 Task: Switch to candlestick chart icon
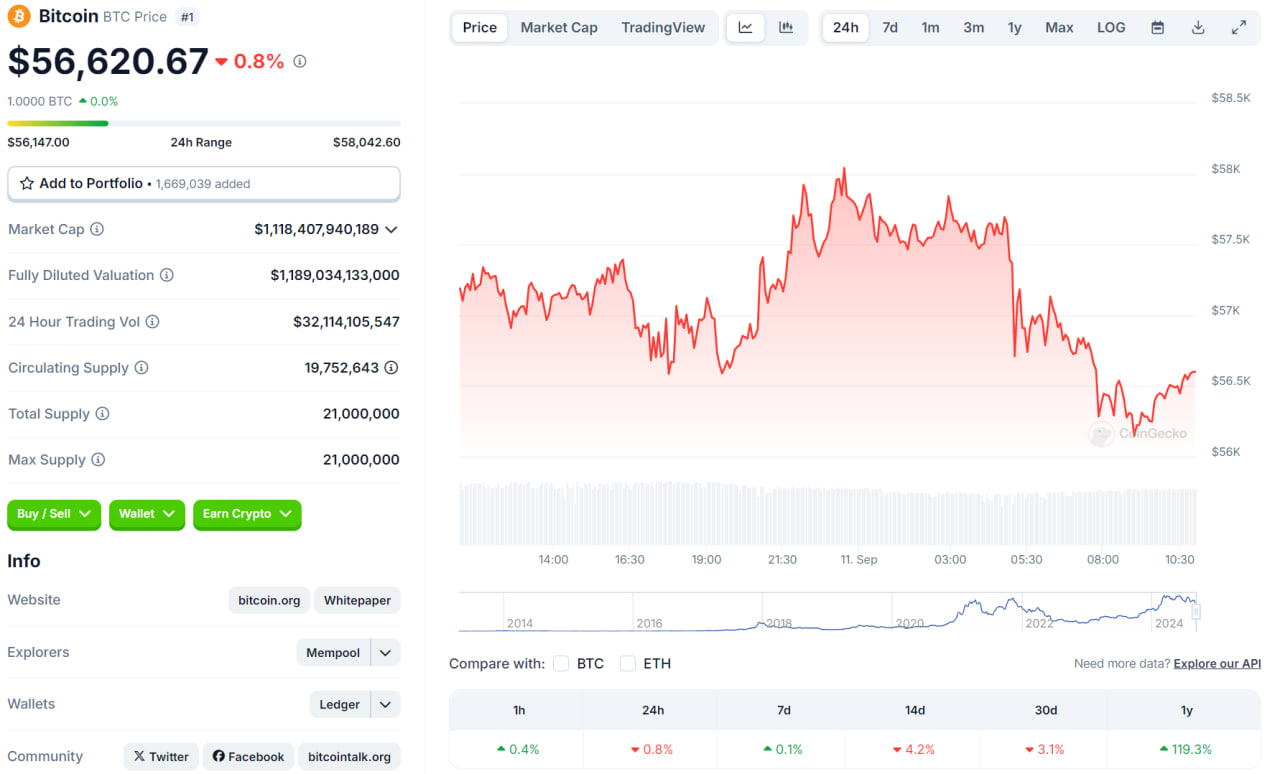(x=786, y=28)
